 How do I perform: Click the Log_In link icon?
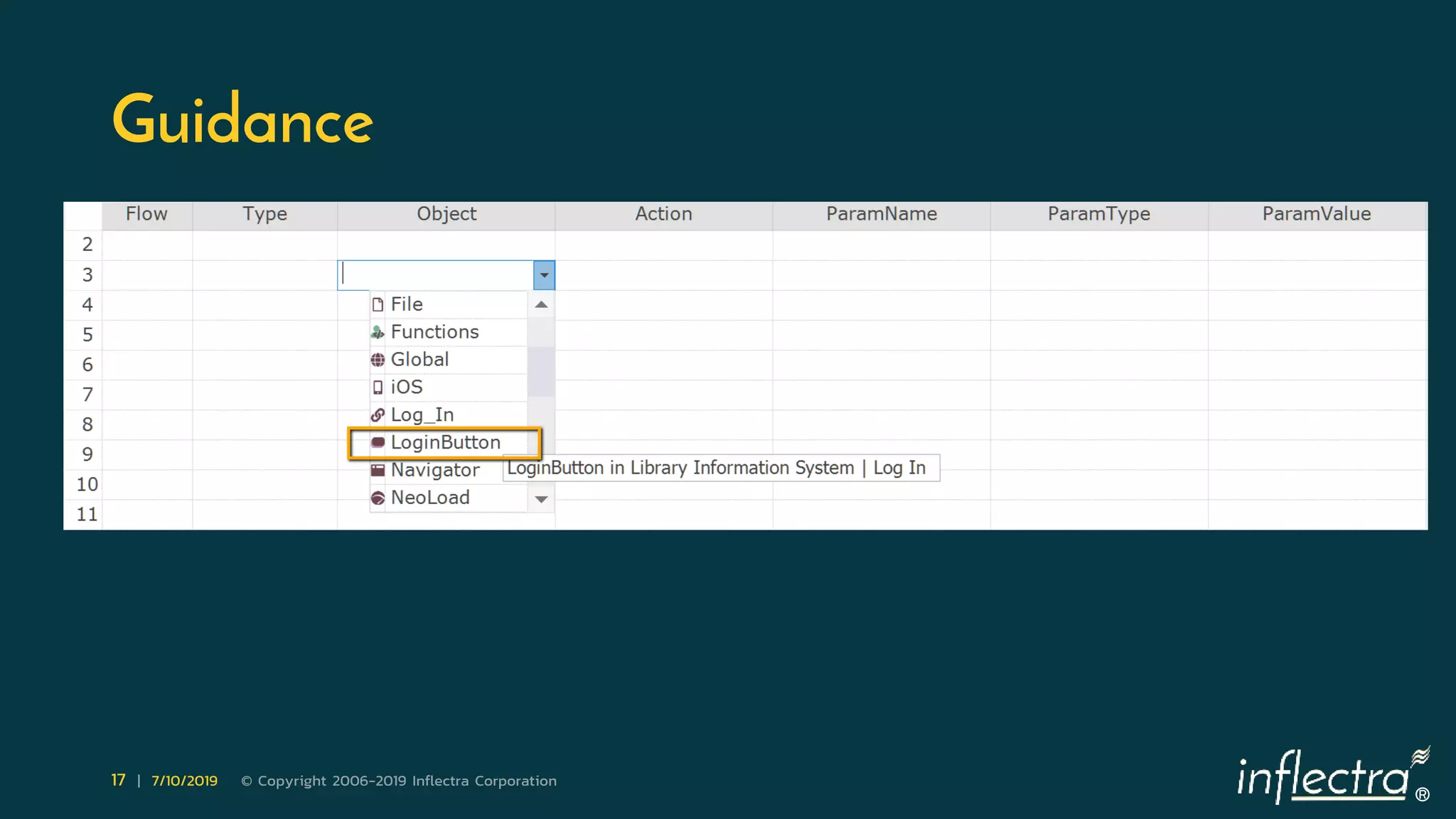[378, 415]
